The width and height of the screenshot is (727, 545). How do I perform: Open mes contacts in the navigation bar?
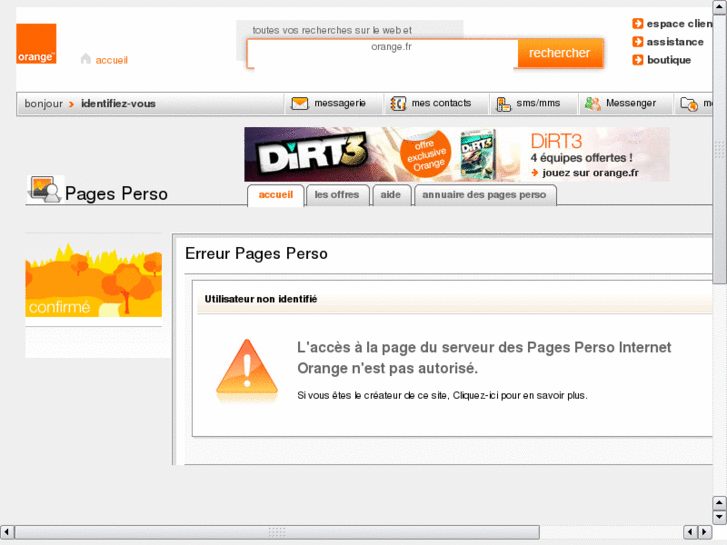click(441, 103)
